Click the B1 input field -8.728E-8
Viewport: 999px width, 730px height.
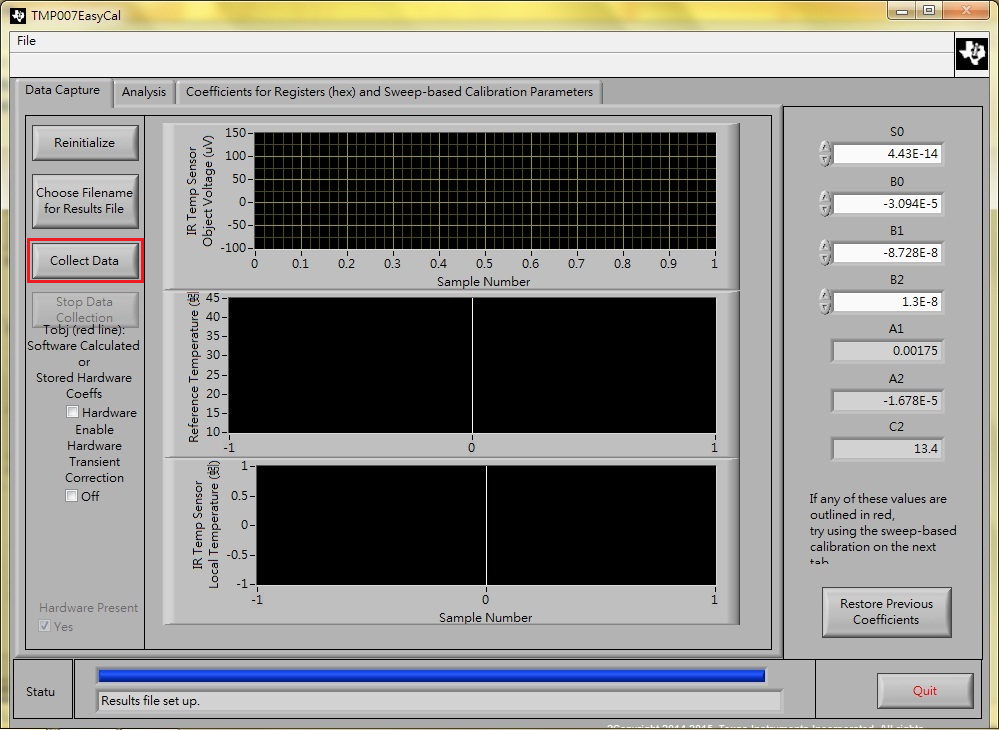(888, 253)
